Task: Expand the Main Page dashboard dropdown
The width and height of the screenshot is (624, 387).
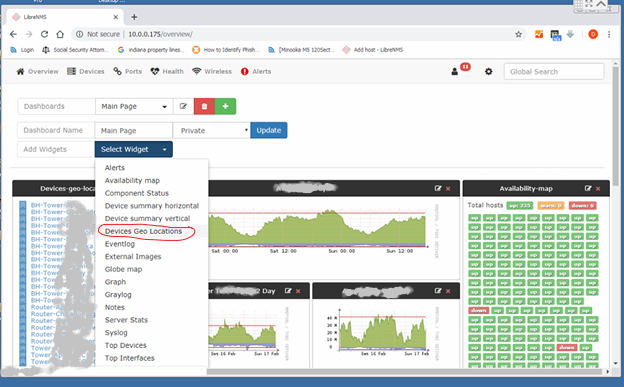Action: click(134, 106)
